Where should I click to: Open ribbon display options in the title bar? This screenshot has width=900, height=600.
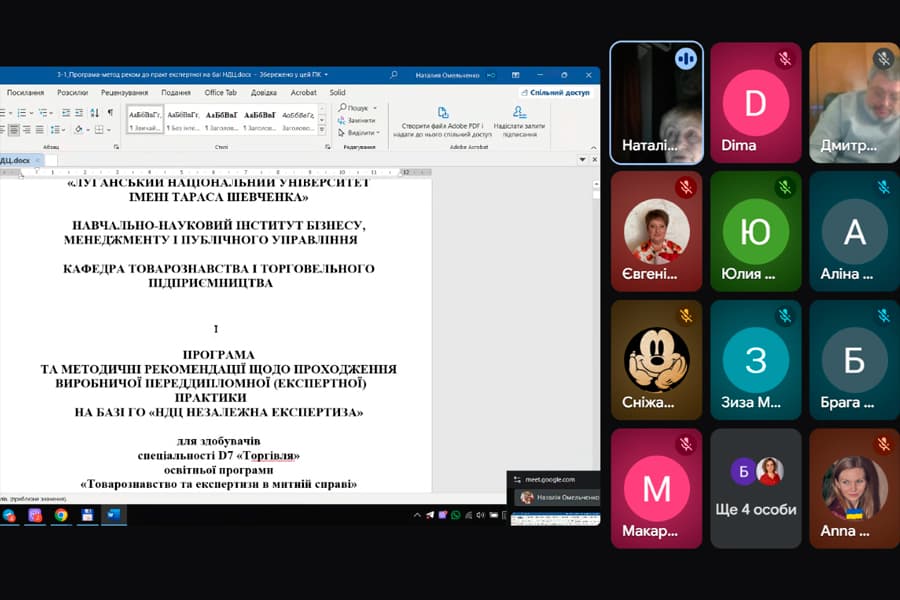click(515, 75)
